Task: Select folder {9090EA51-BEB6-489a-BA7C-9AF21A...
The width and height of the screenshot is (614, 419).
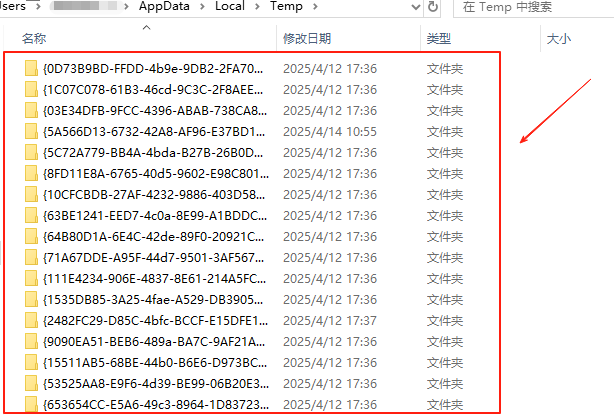Action: (154, 342)
